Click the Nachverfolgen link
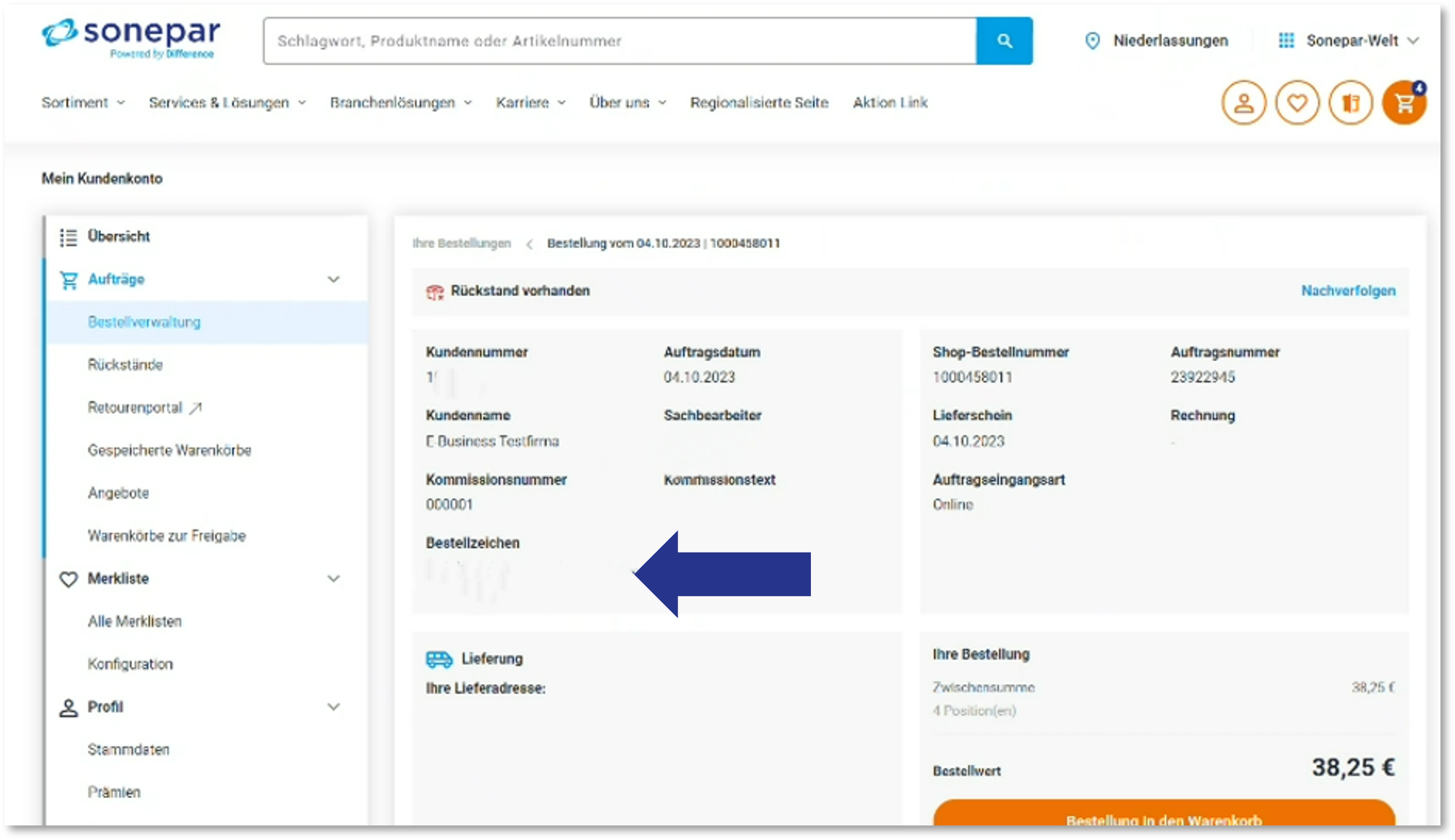 click(x=1348, y=292)
